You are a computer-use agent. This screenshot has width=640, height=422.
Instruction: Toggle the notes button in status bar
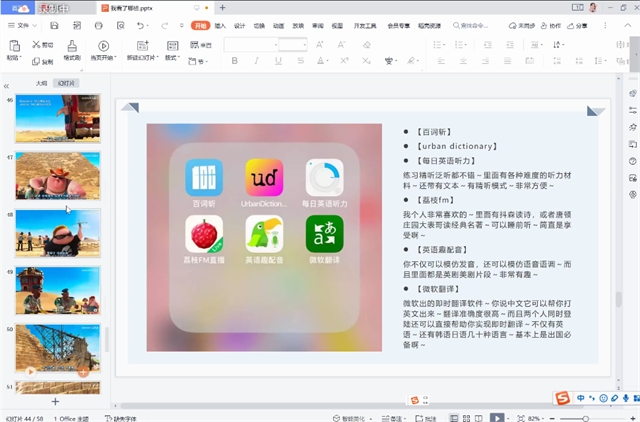click(x=393, y=418)
